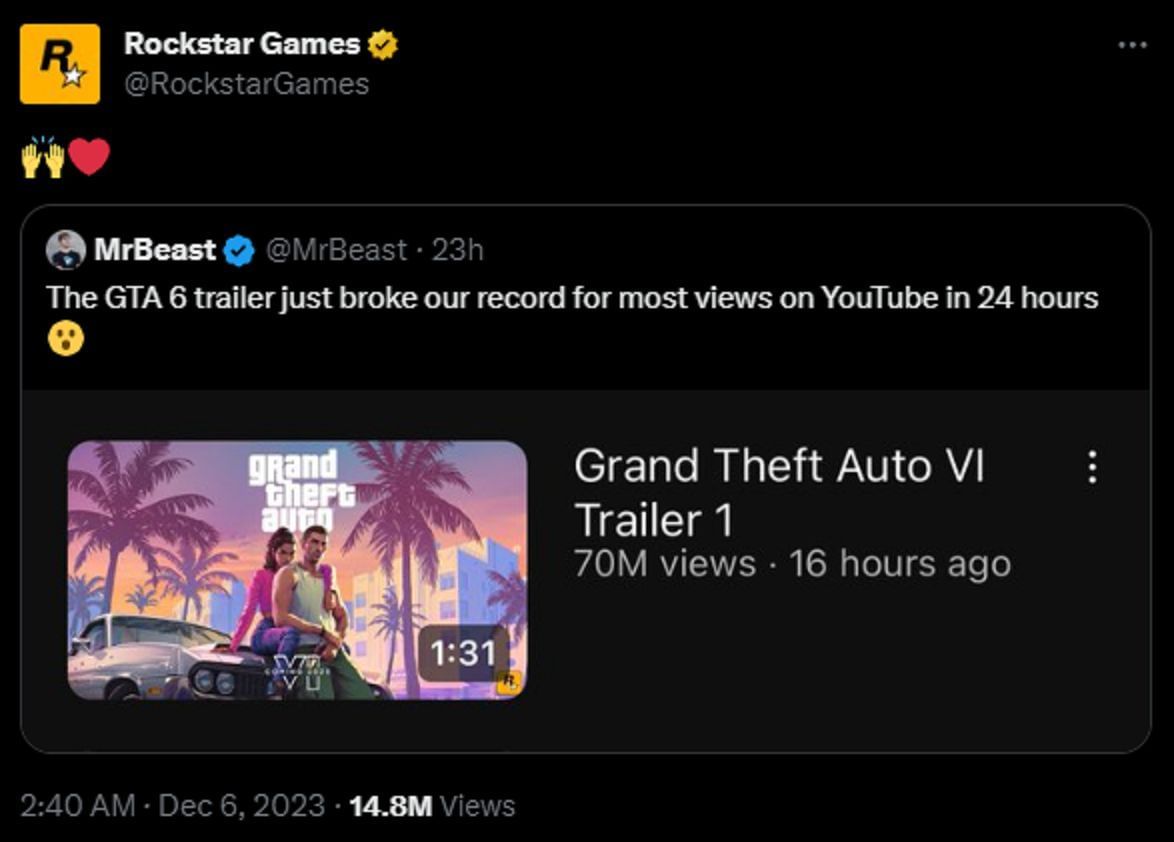Click the 23h timestamp on quoted tweet
Image resolution: width=1174 pixels, height=842 pixels.
point(458,250)
